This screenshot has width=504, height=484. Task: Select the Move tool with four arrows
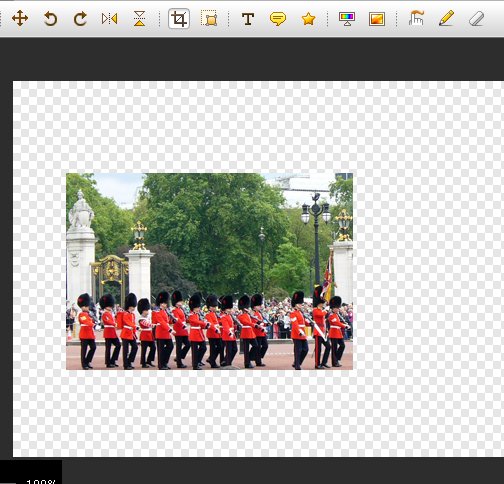pyautogui.click(x=20, y=18)
